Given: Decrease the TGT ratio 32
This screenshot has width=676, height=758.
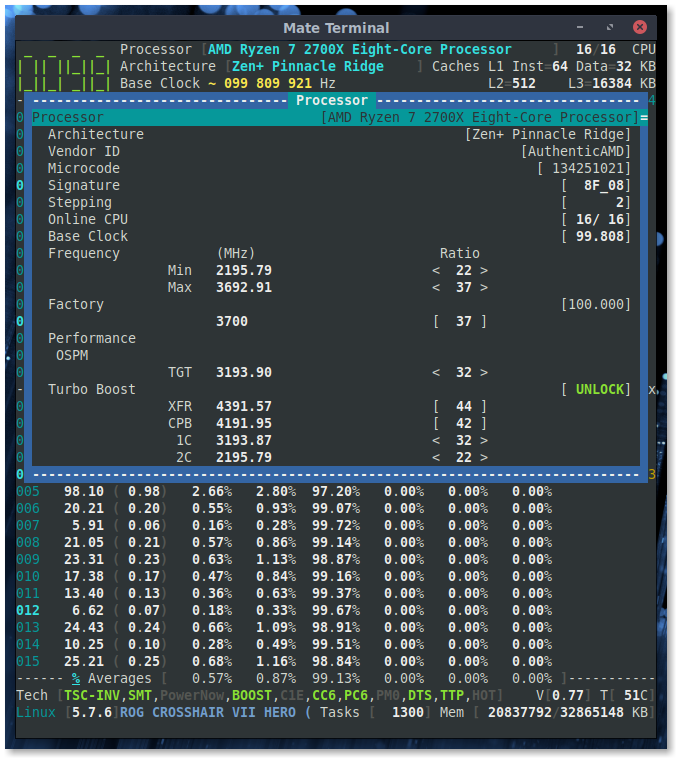Looking at the screenshot, I should point(436,373).
